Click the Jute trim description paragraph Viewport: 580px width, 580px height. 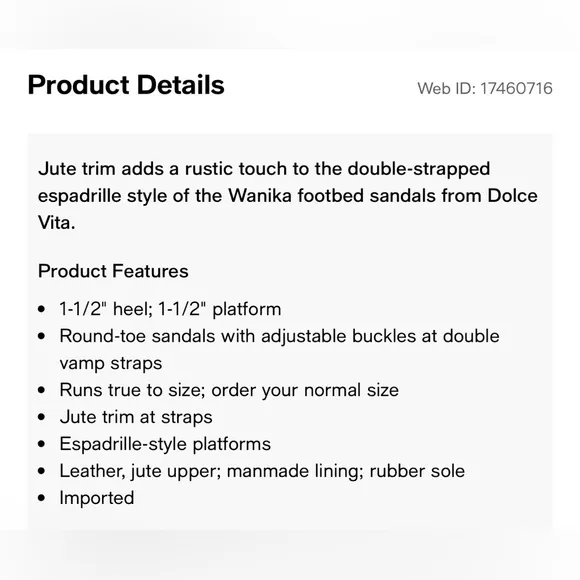[x=288, y=196]
